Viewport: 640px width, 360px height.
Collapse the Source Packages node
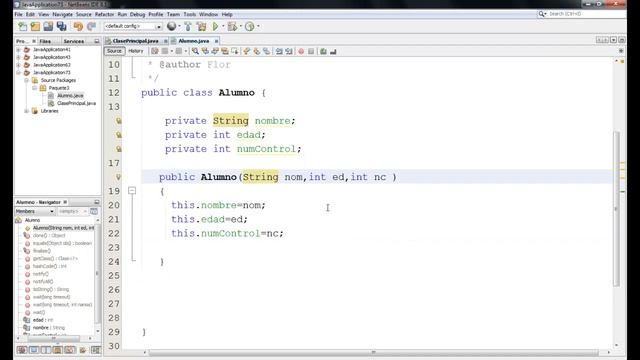(x=27, y=80)
